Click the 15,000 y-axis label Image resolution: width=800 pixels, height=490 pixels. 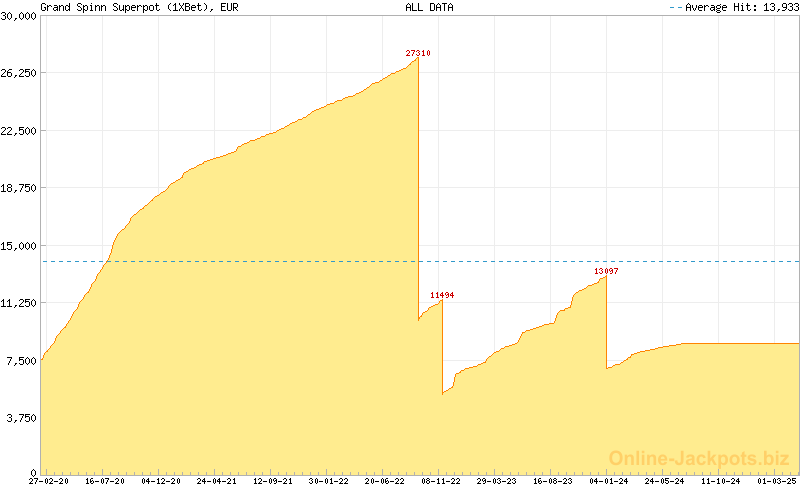point(19,245)
